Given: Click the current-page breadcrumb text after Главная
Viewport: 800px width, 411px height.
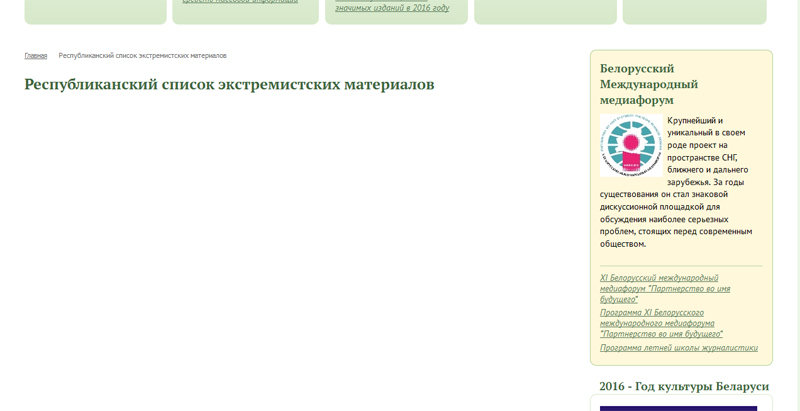Looking at the screenshot, I should pos(142,56).
